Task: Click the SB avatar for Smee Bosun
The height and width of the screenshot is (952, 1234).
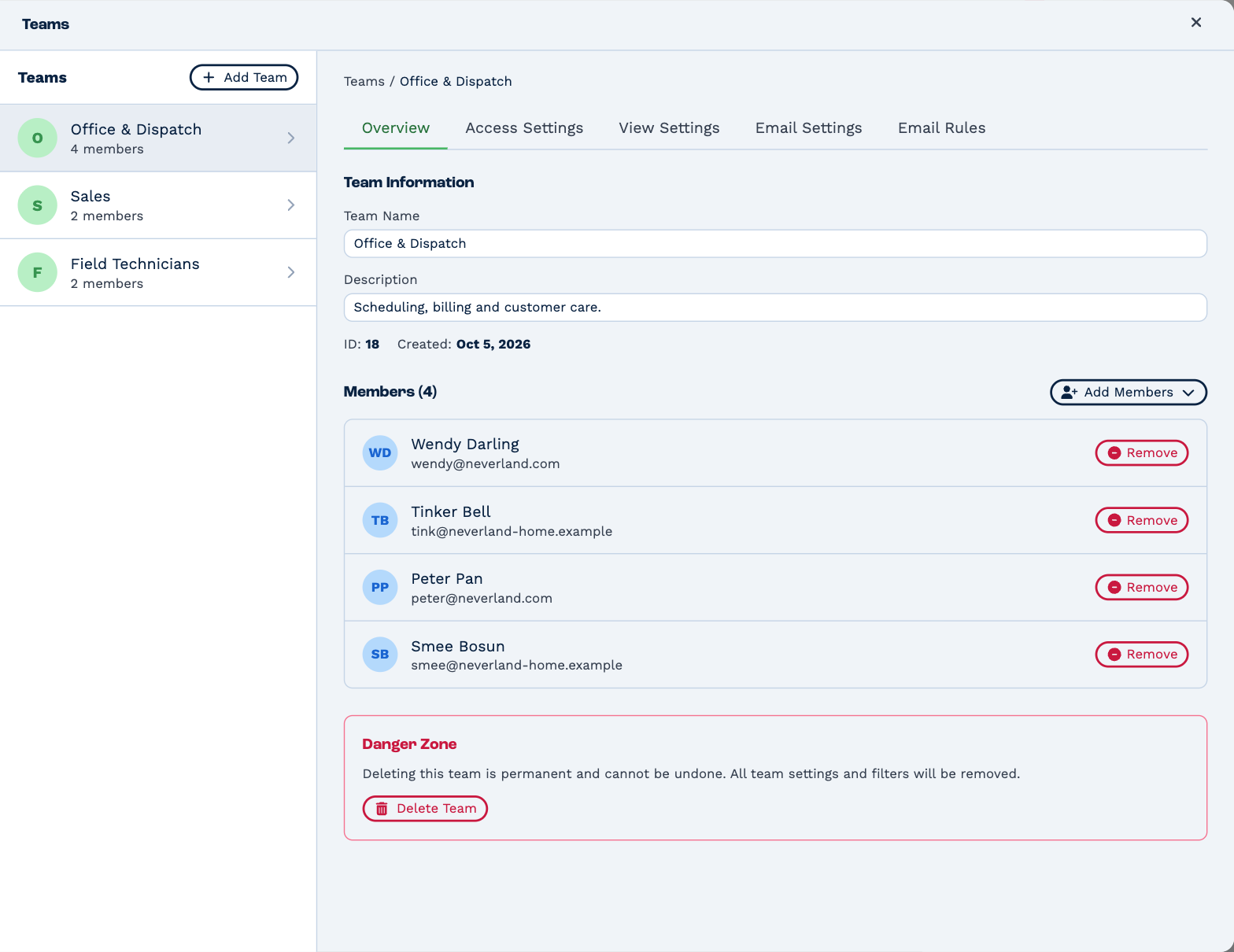Action: [x=380, y=655]
